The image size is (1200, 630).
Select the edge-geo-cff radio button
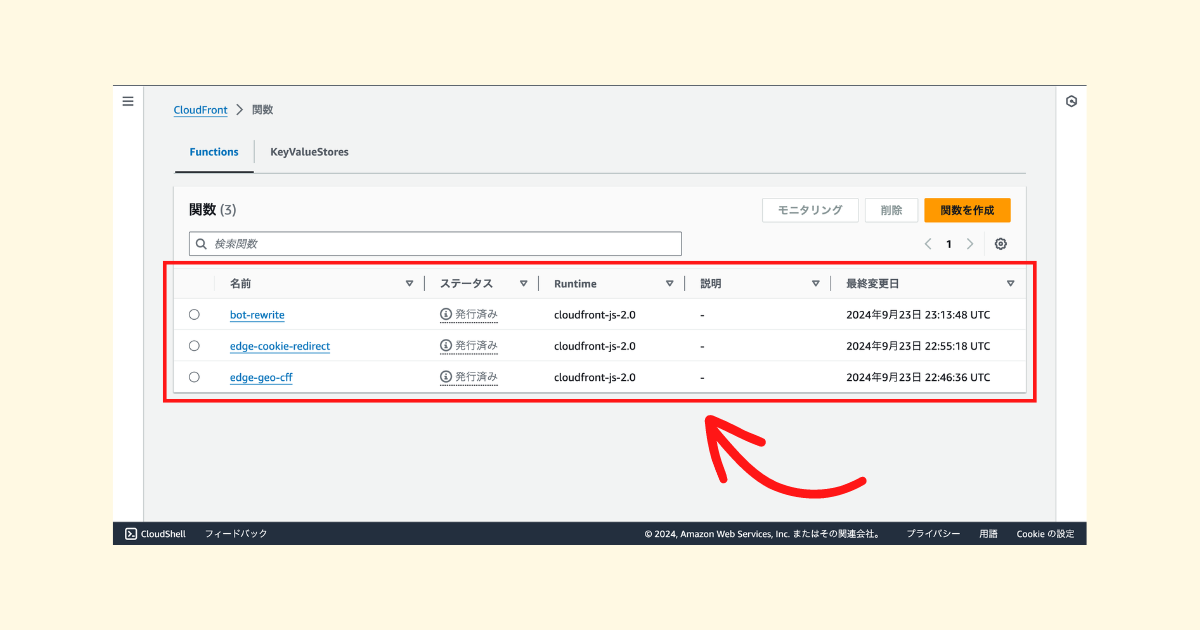(194, 377)
